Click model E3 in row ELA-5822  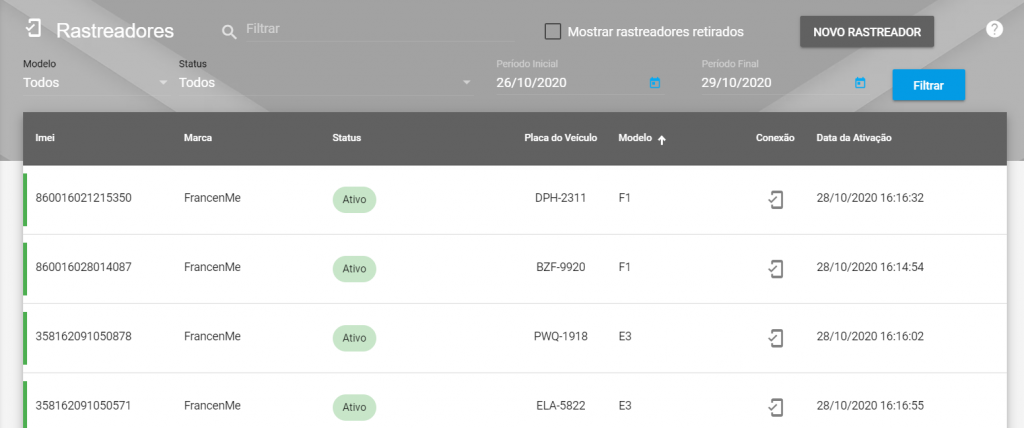point(625,406)
